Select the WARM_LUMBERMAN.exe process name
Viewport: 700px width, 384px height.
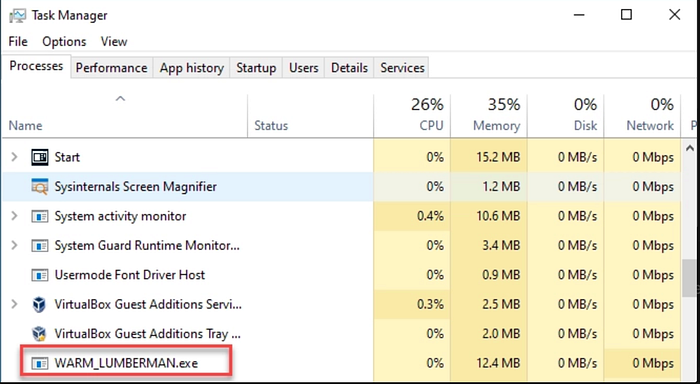point(126,363)
